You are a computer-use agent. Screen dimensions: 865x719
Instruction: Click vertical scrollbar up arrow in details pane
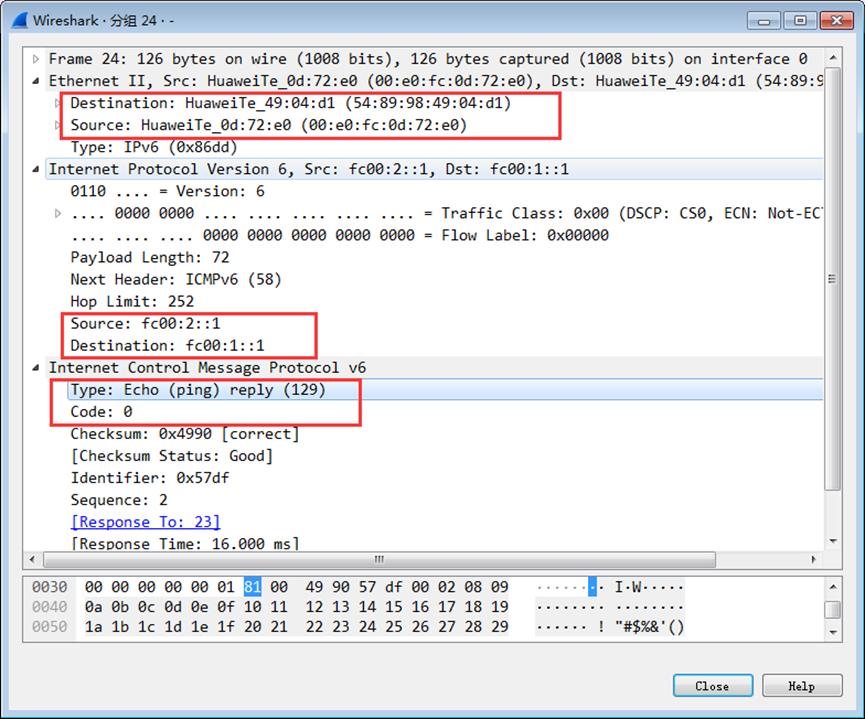point(833,57)
